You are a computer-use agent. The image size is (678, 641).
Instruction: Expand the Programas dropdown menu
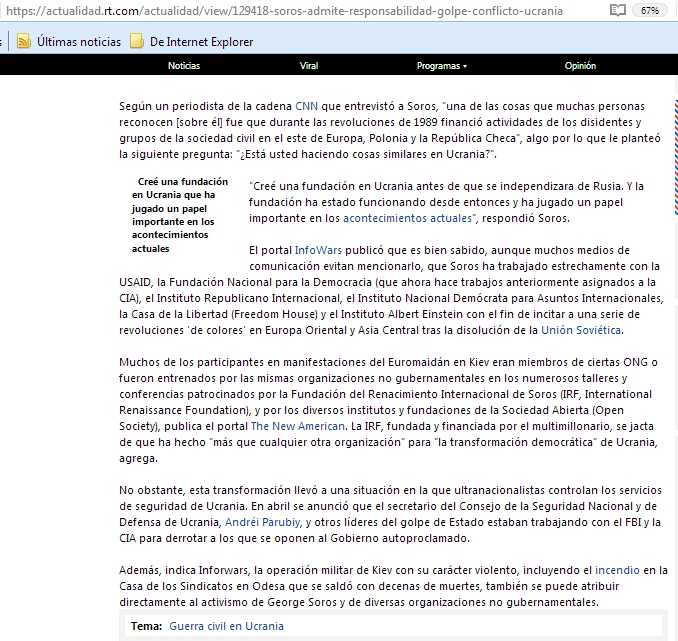pos(441,65)
